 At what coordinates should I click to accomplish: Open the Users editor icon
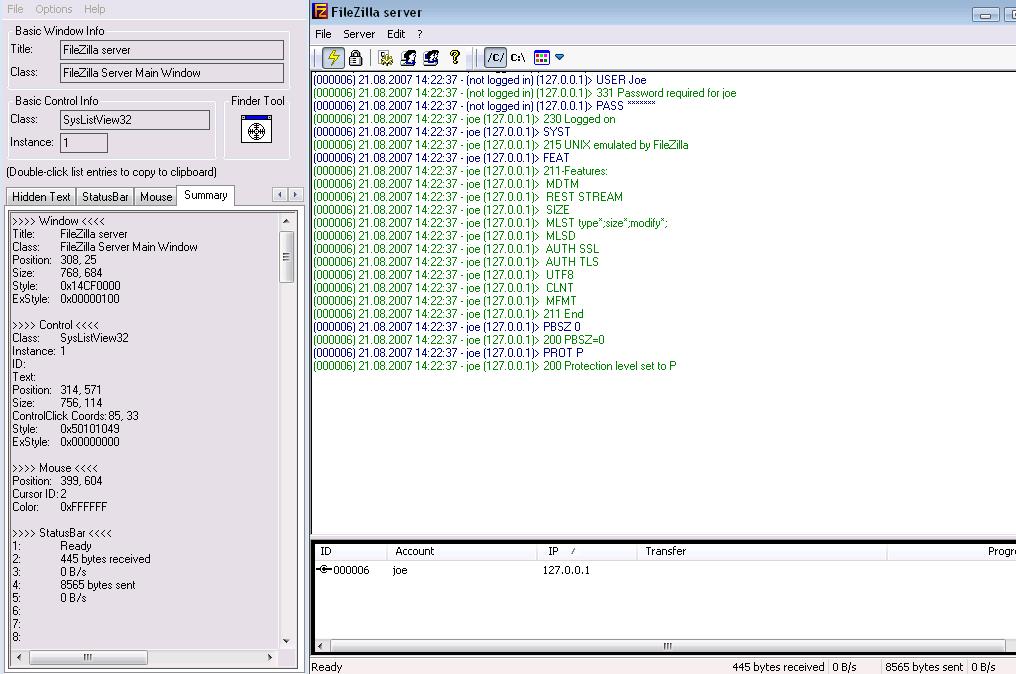408,58
